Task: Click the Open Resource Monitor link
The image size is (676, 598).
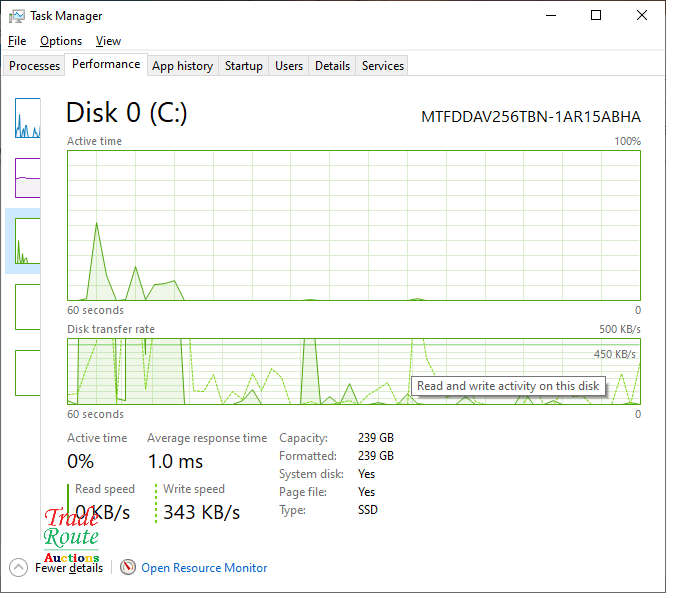Action: pos(204,568)
